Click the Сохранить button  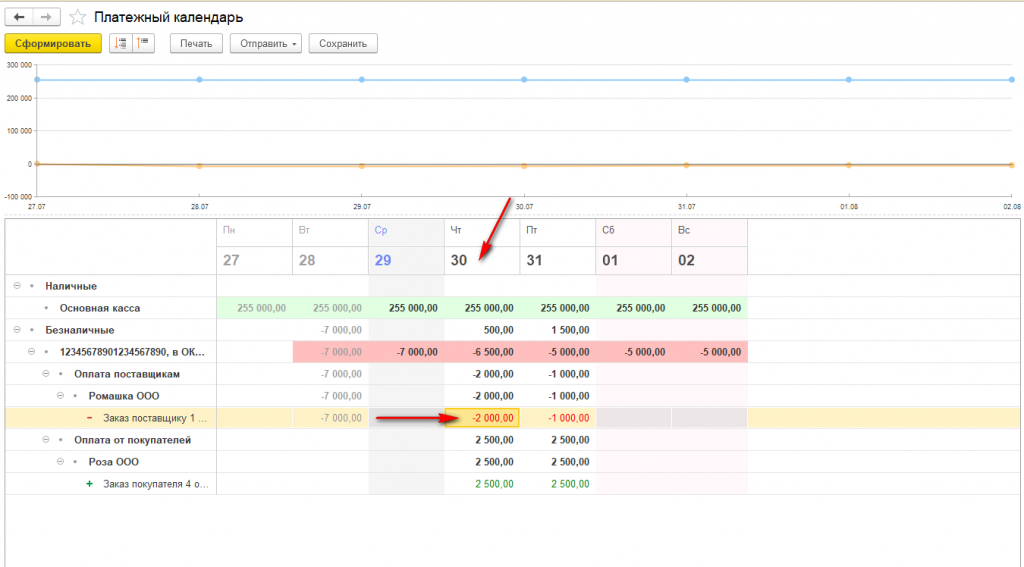(343, 44)
